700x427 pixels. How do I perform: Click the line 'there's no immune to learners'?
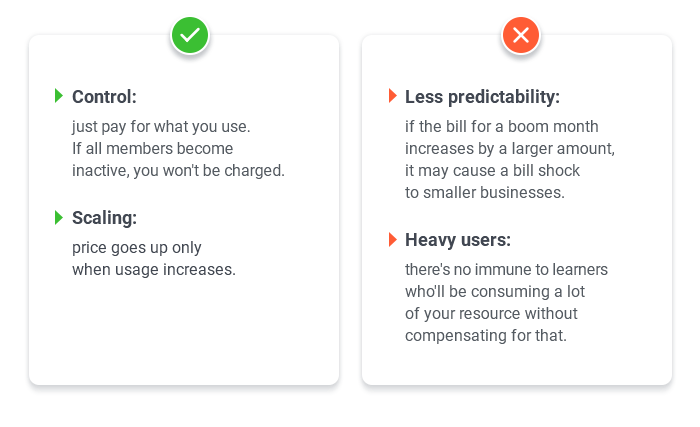tap(506, 270)
